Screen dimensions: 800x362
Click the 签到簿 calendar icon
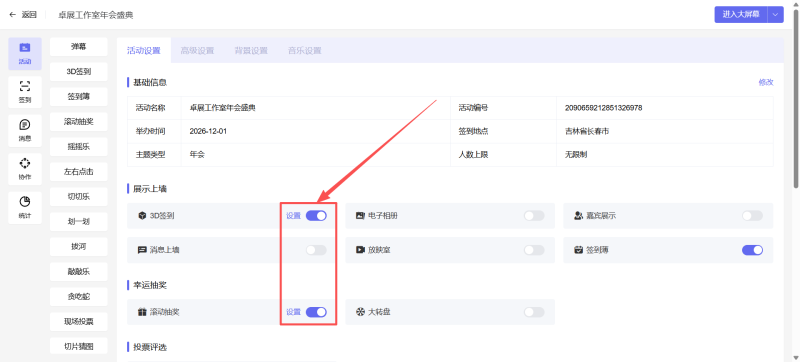coord(578,250)
